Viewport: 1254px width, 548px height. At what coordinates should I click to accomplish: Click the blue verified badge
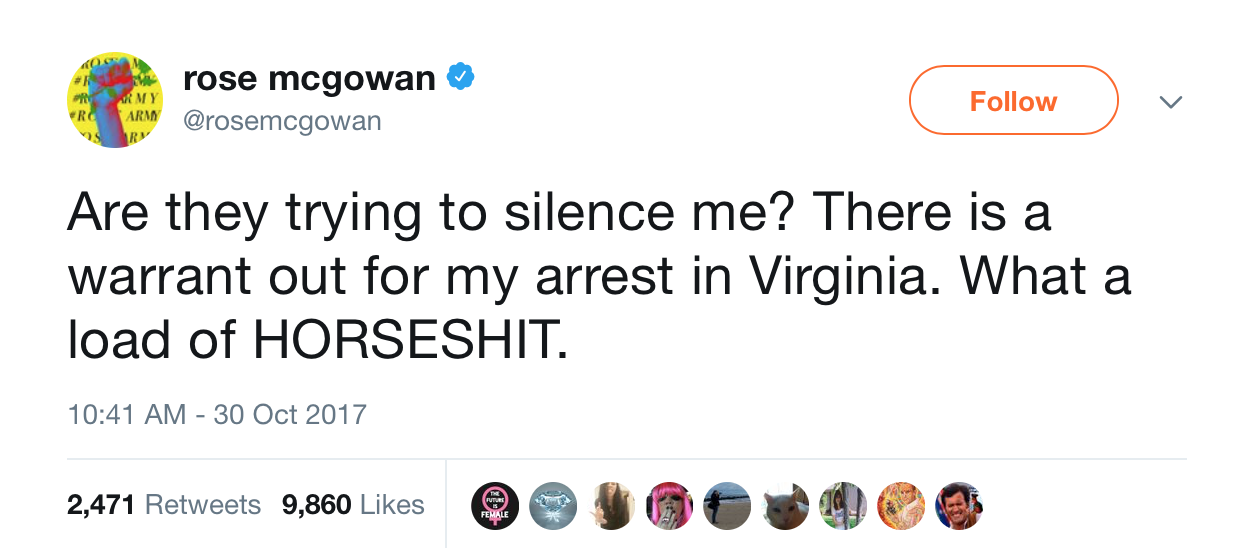tap(459, 78)
